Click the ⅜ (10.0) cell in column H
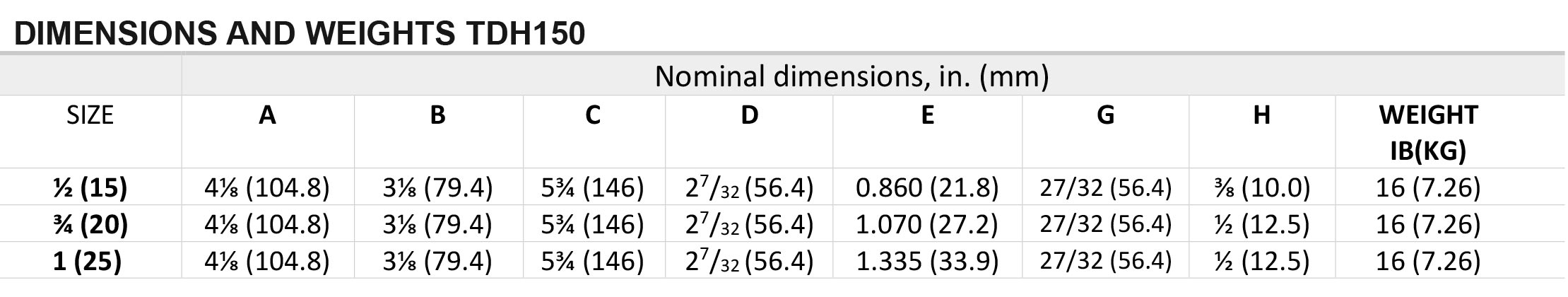Image resolution: width=1568 pixels, height=297 pixels. tap(1261, 187)
